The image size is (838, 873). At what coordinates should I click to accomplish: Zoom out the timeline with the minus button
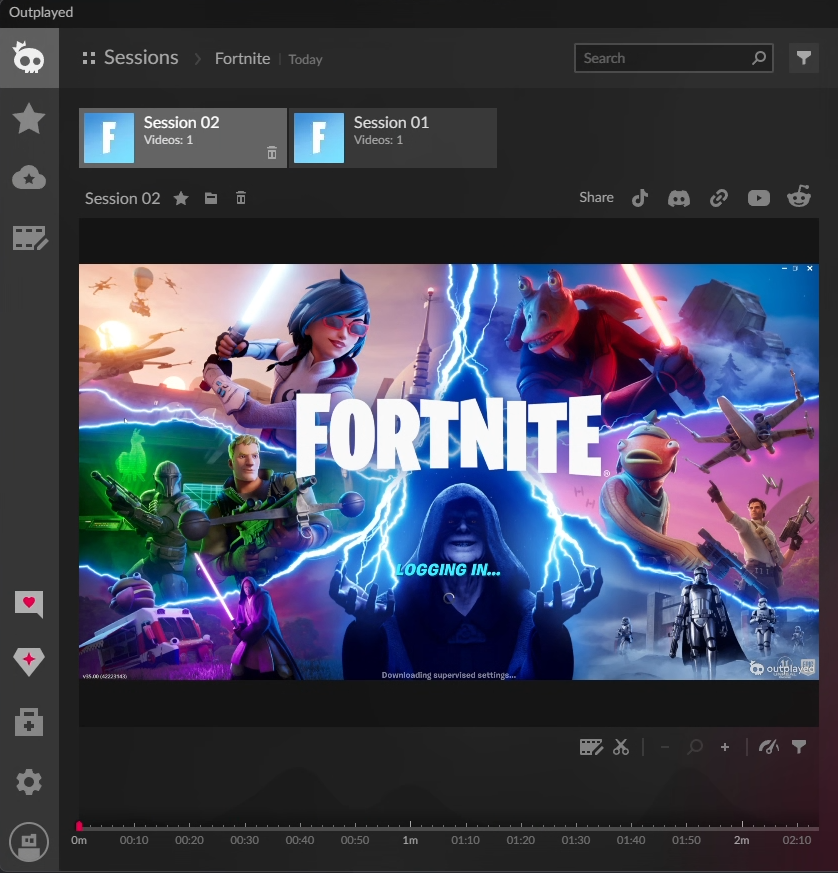(664, 747)
